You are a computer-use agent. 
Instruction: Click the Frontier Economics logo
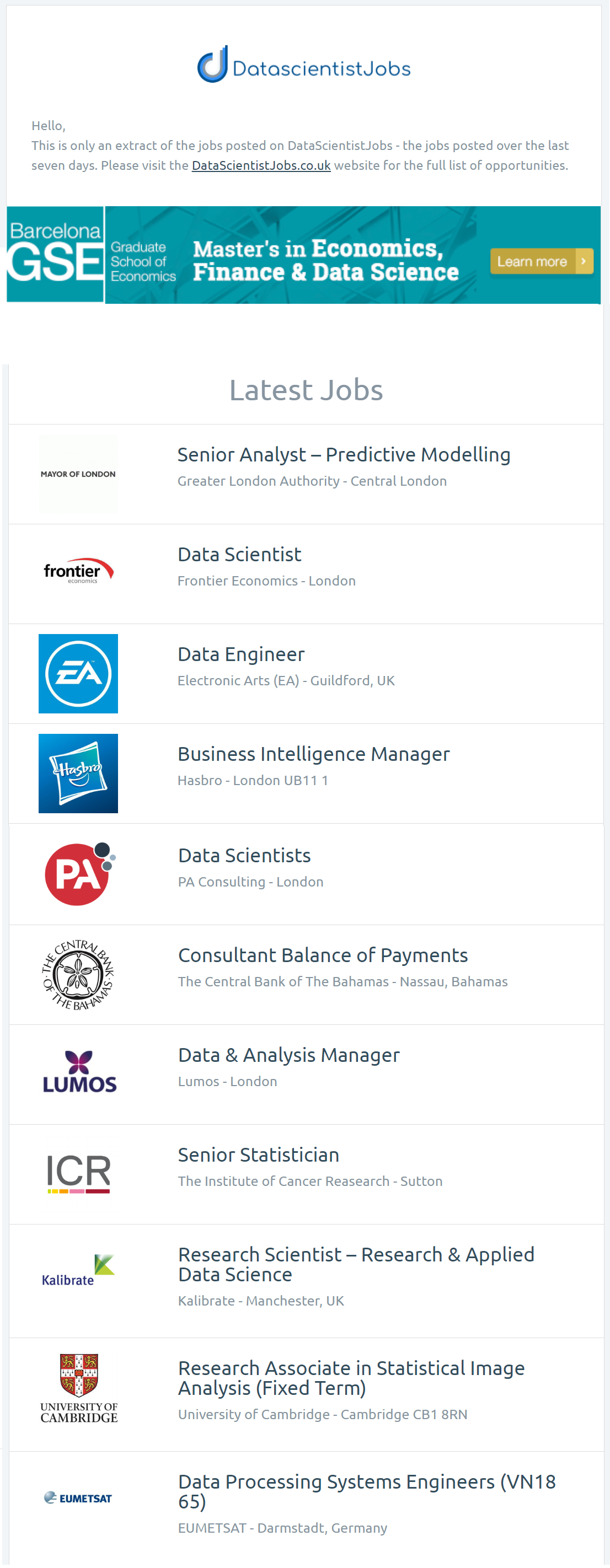pos(78,571)
